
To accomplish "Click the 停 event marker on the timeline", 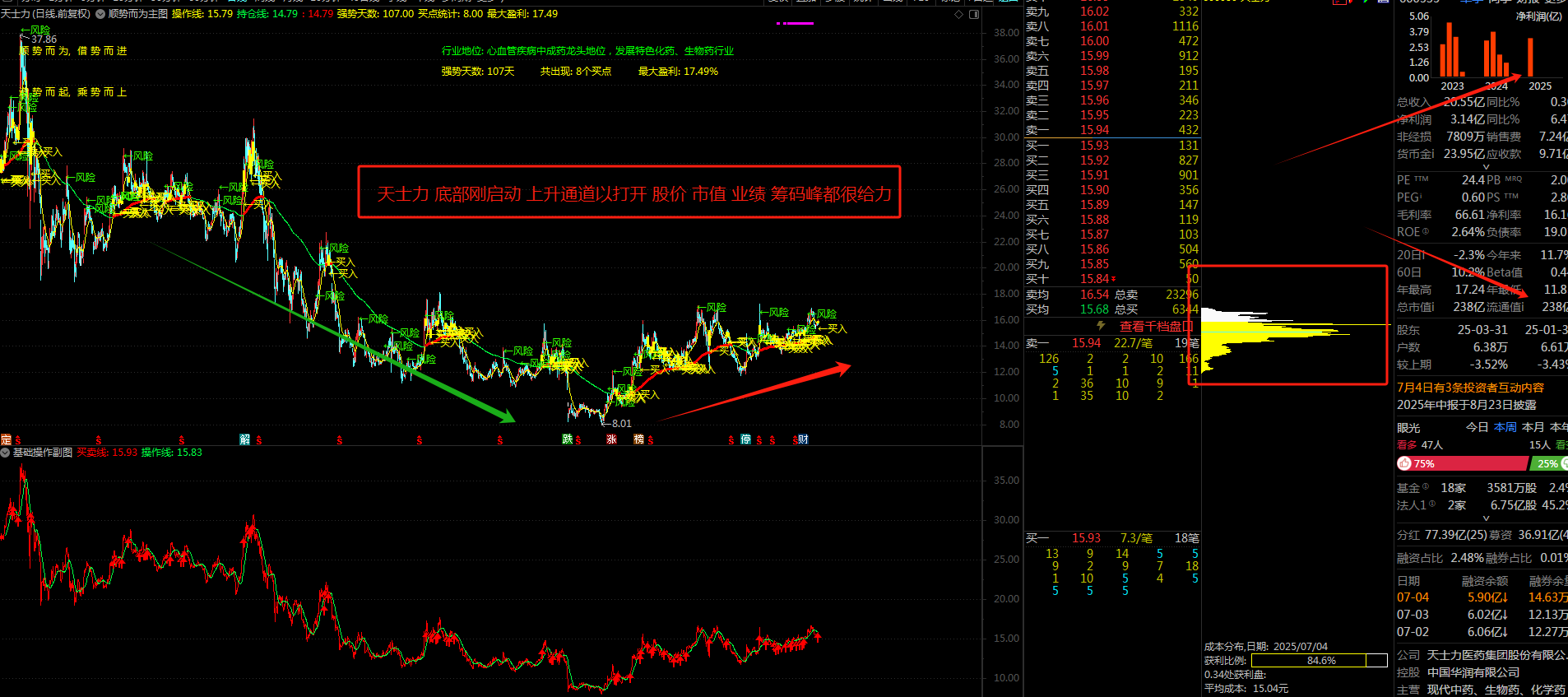I will [745, 439].
